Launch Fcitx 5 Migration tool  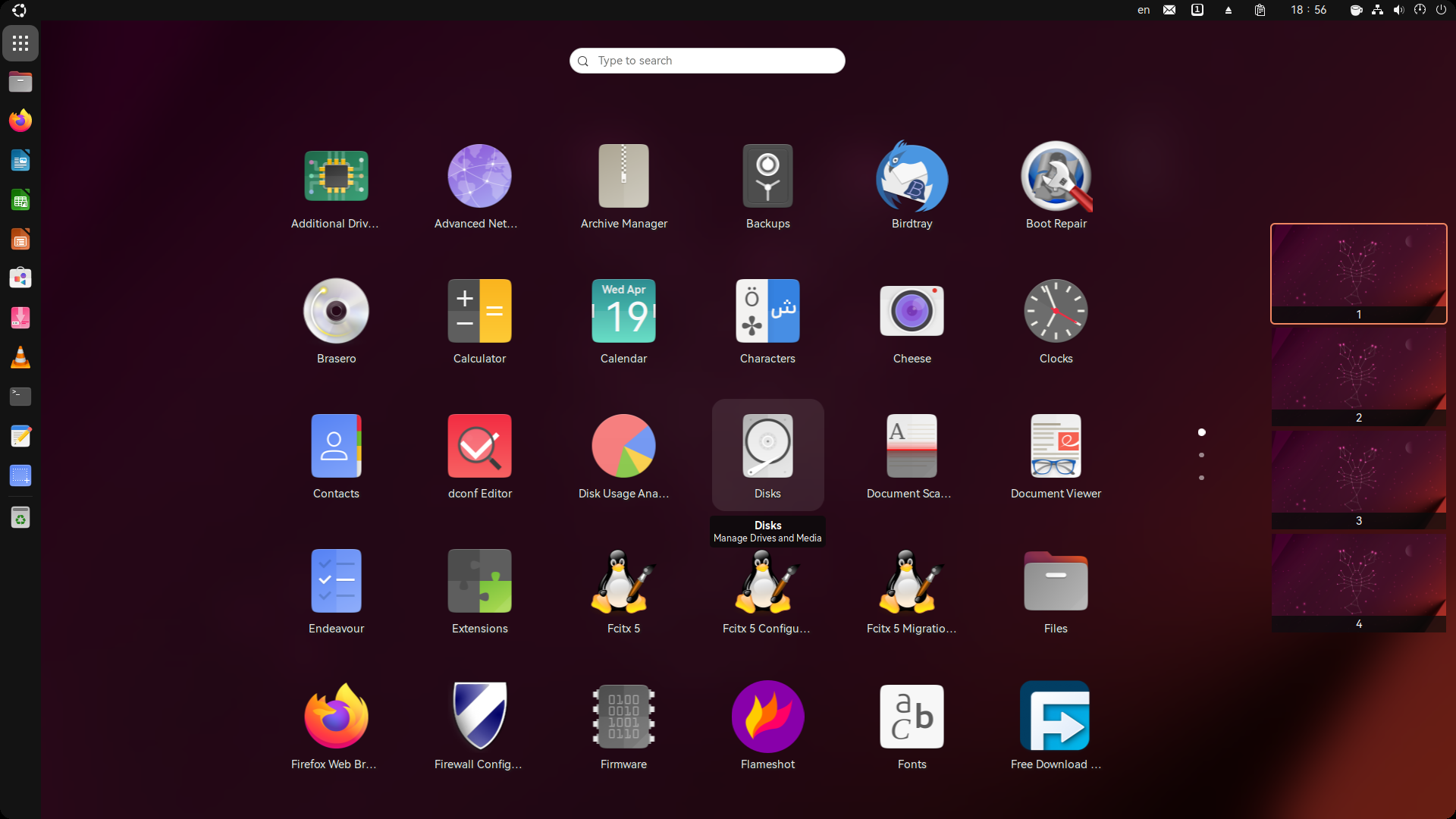(x=912, y=591)
